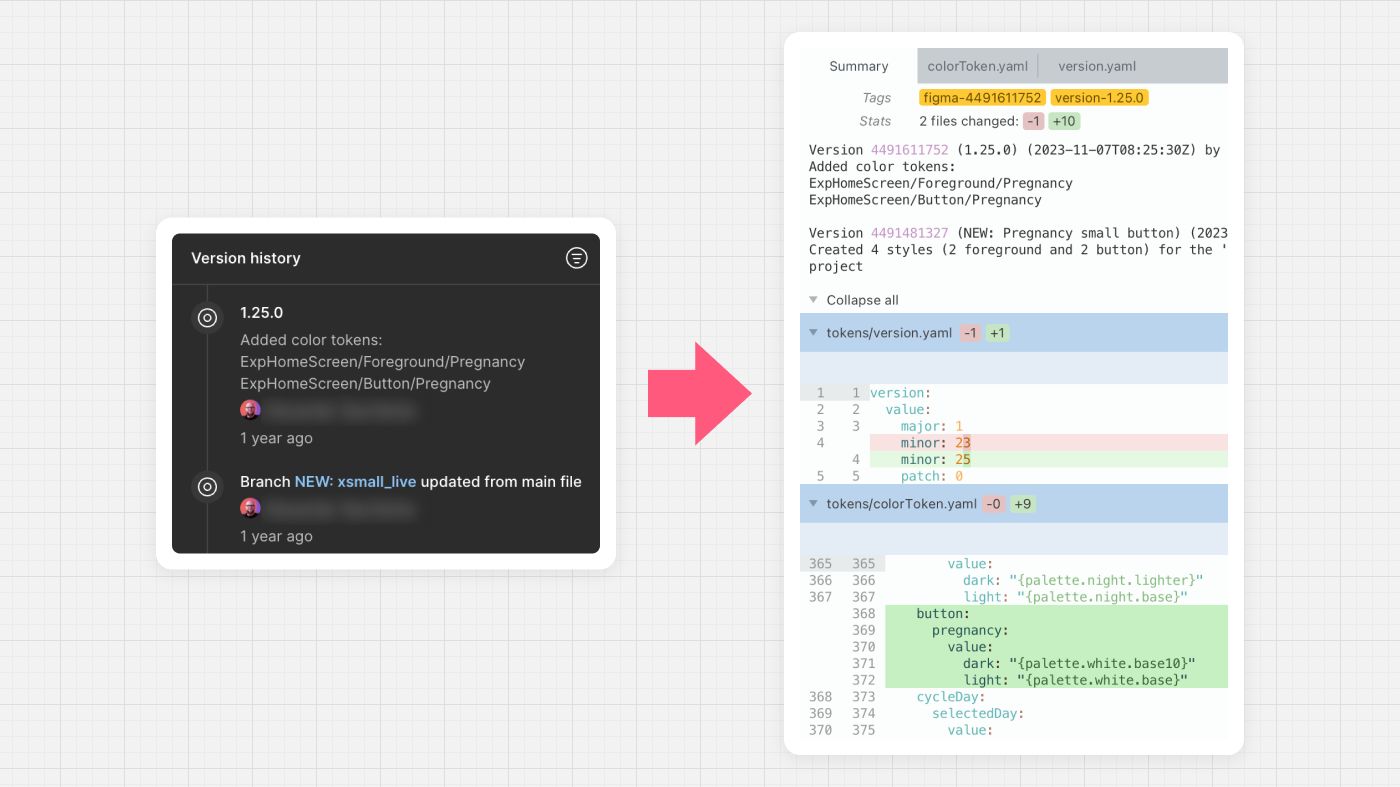The height and width of the screenshot is (787, 1400).
Task: Click the figma-4491611752 tag
Action: coord(982,98)
